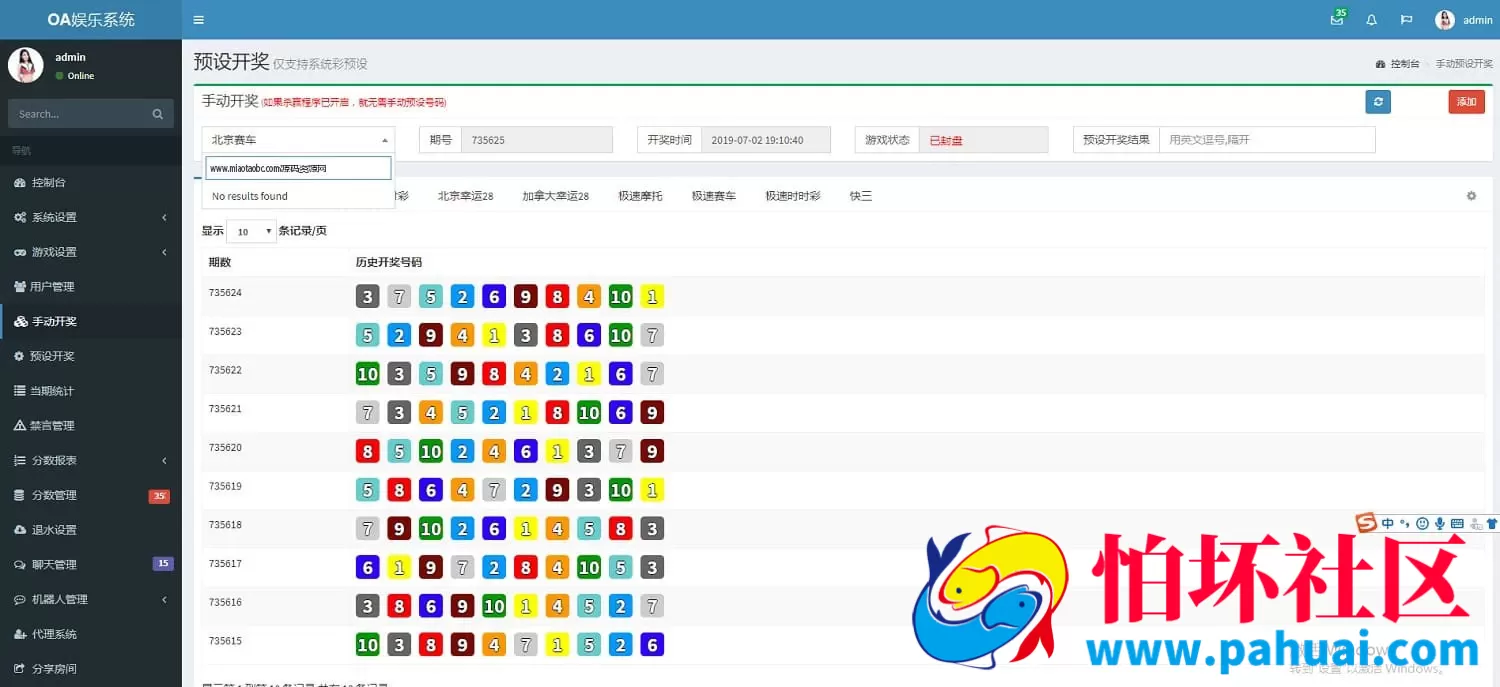Click the sidebar search magnifier icon
Image resolution: width=1500 pixels, height=687 pixels.
point(157,114)
